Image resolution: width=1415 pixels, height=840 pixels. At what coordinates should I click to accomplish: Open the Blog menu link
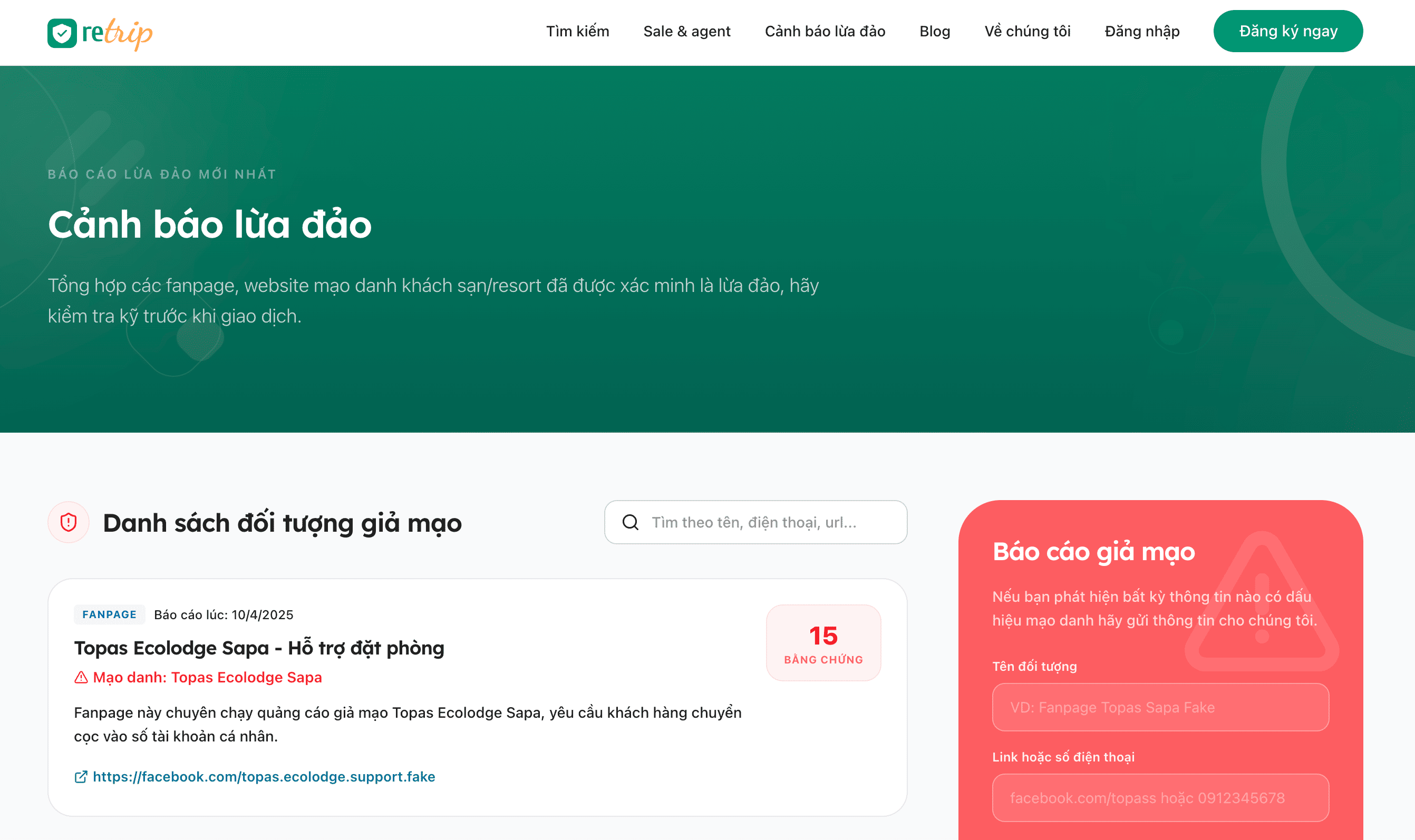click(x=935, y=31)
